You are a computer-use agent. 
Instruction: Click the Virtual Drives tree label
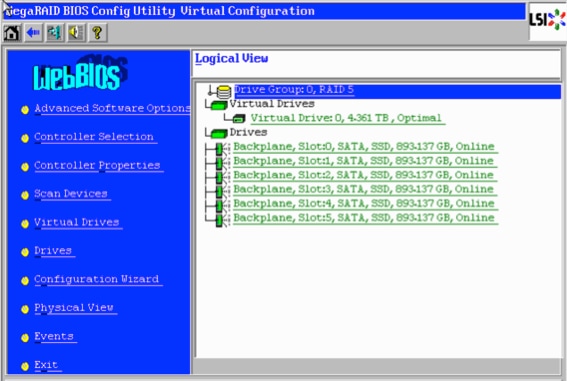tap(272, 104)
